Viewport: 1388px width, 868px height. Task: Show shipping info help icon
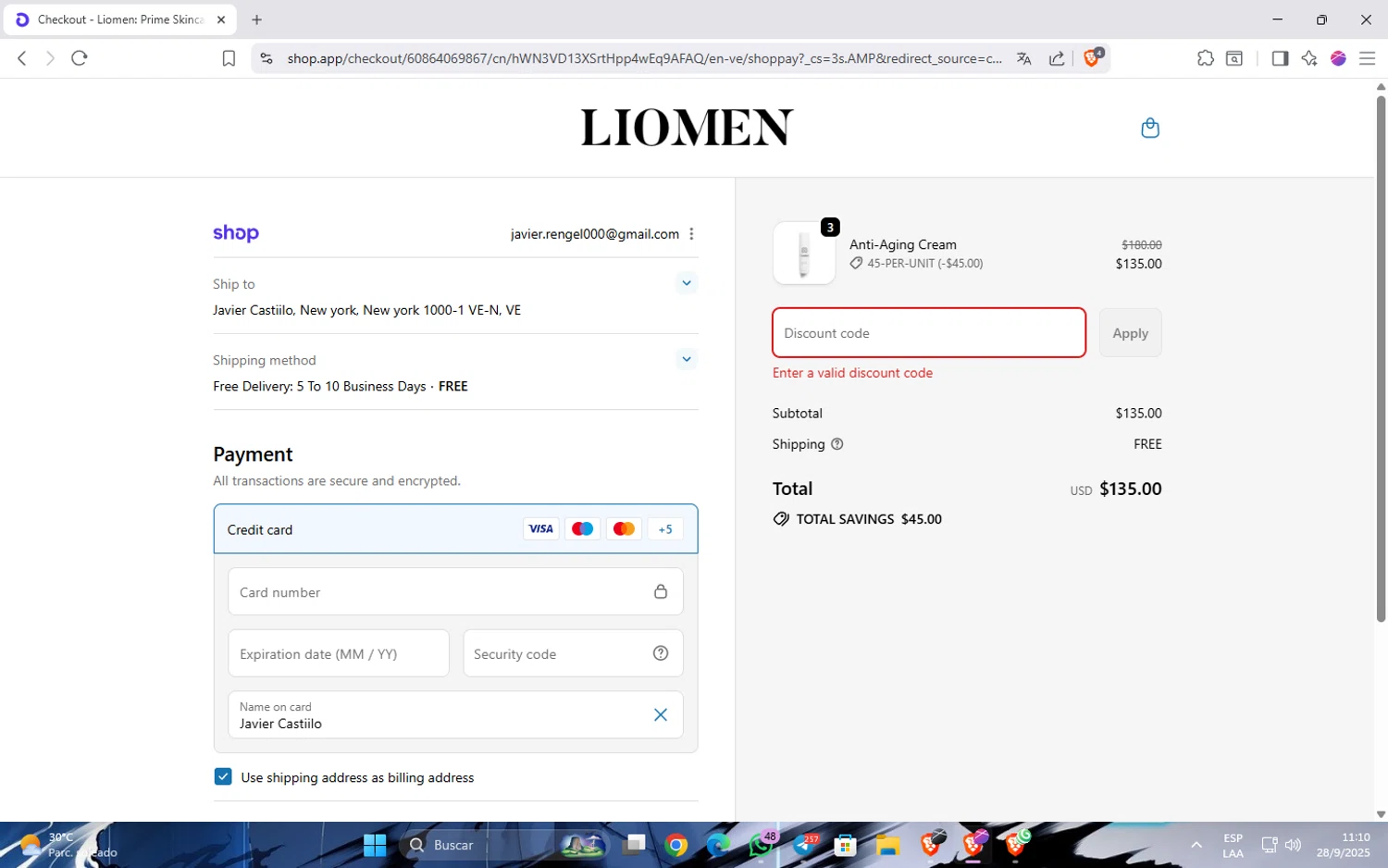[837, 444]
